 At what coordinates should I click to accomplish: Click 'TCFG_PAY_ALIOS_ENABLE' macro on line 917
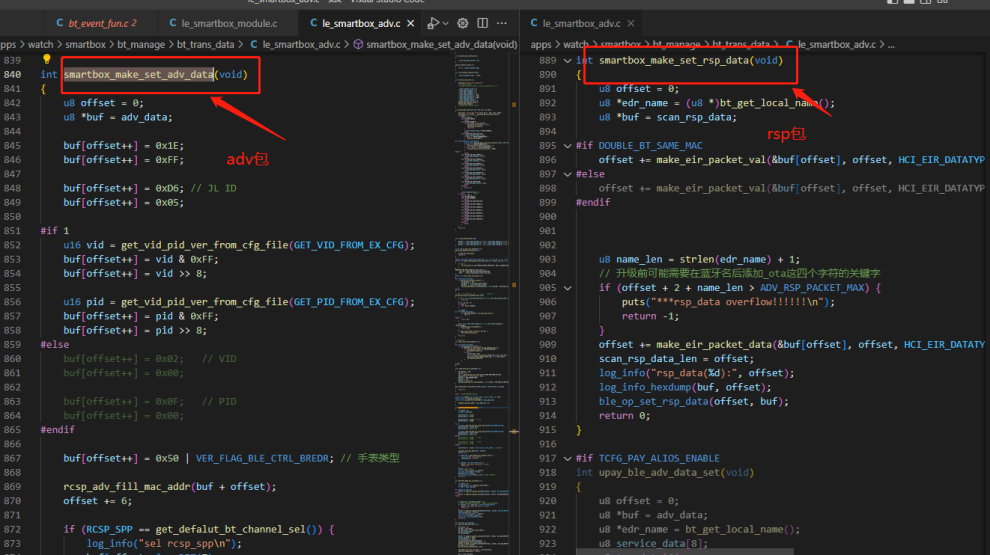[659, 458]
